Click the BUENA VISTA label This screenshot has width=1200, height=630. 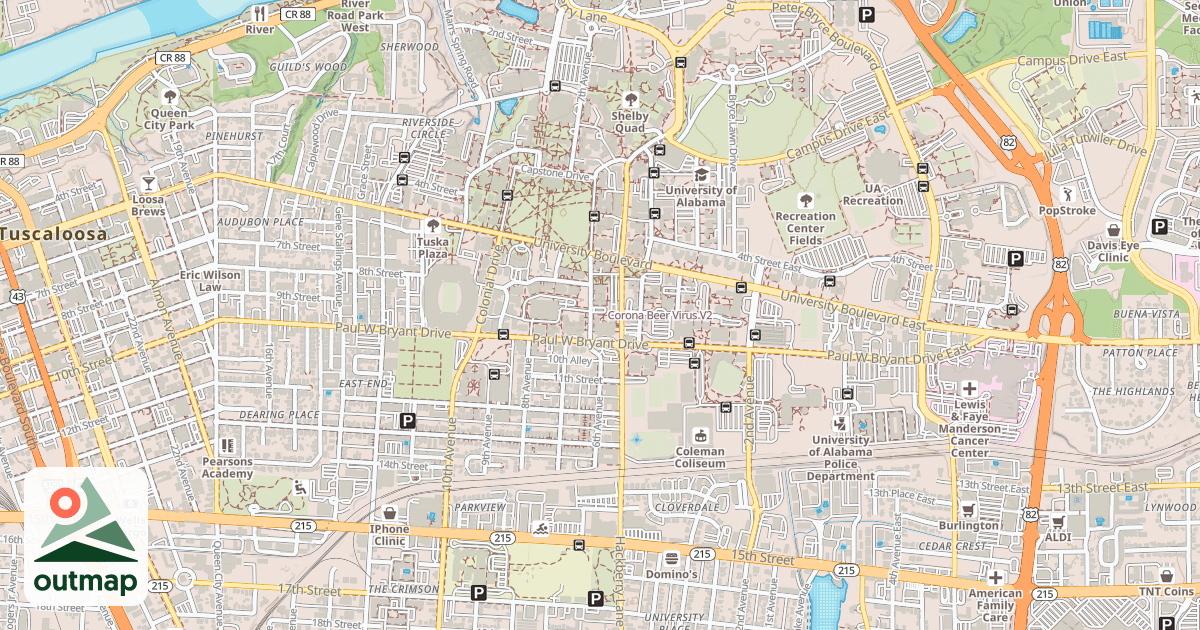coord(1146,313)
